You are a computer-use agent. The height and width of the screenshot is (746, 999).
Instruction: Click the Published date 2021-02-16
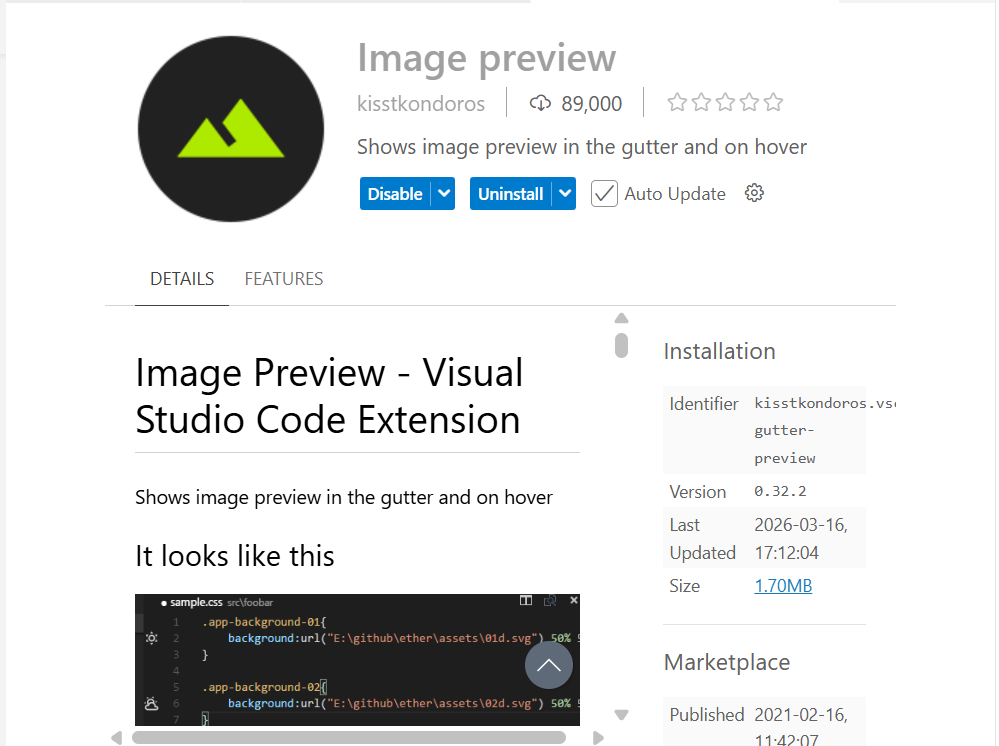click(801, 726)
